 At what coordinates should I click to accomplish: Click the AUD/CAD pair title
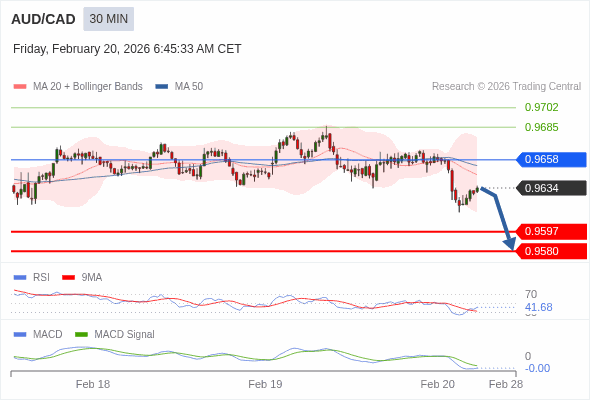(x=43, y=19)
